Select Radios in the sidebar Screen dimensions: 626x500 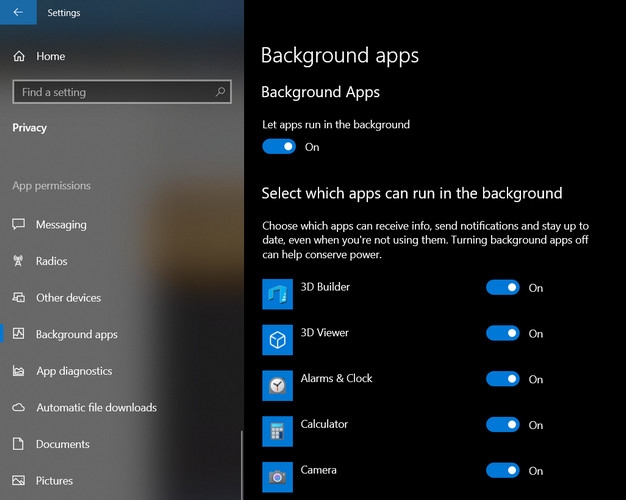51,261
